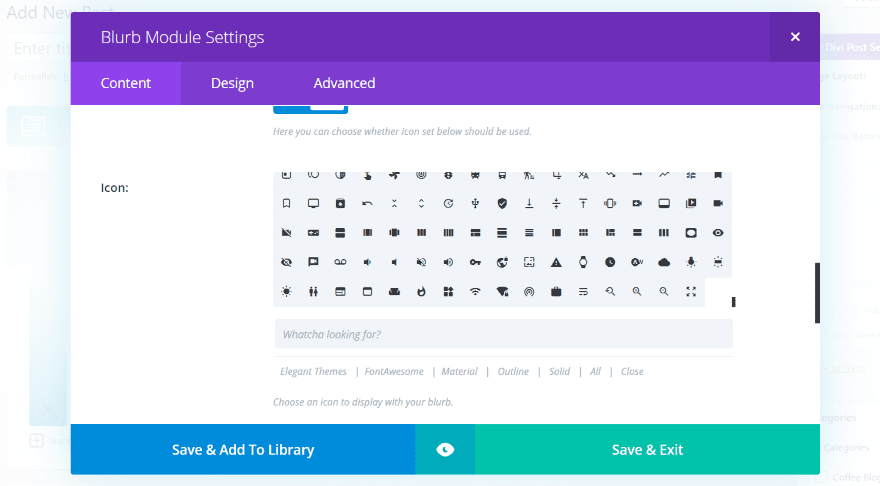
Task: Choose the shield with checkmark icon
Action: coord(502,203)
